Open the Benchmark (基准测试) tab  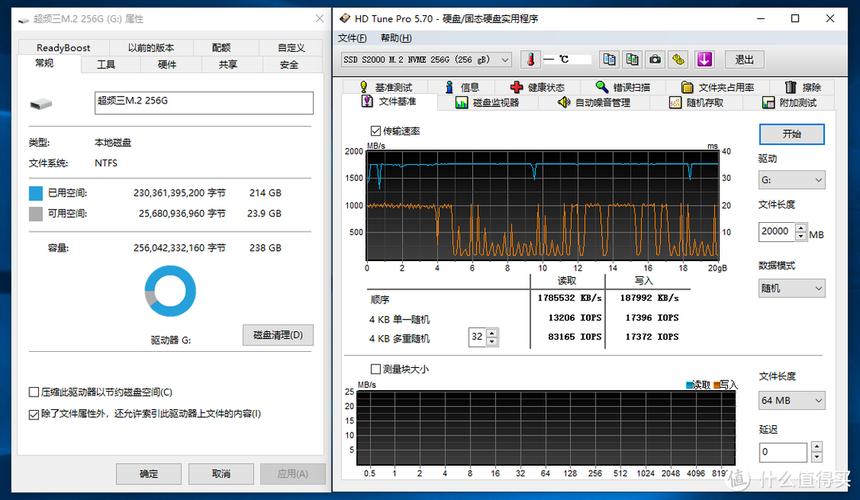pos(386,87)
